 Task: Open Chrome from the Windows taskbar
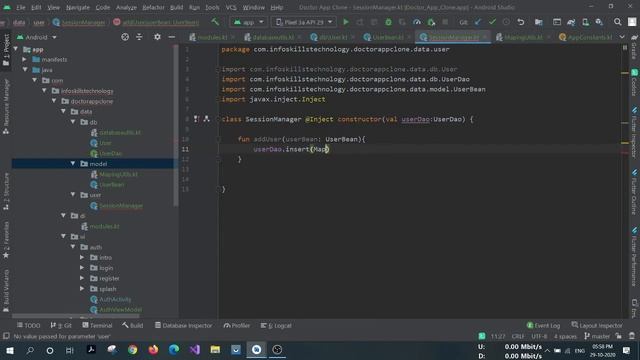[132, 350]
